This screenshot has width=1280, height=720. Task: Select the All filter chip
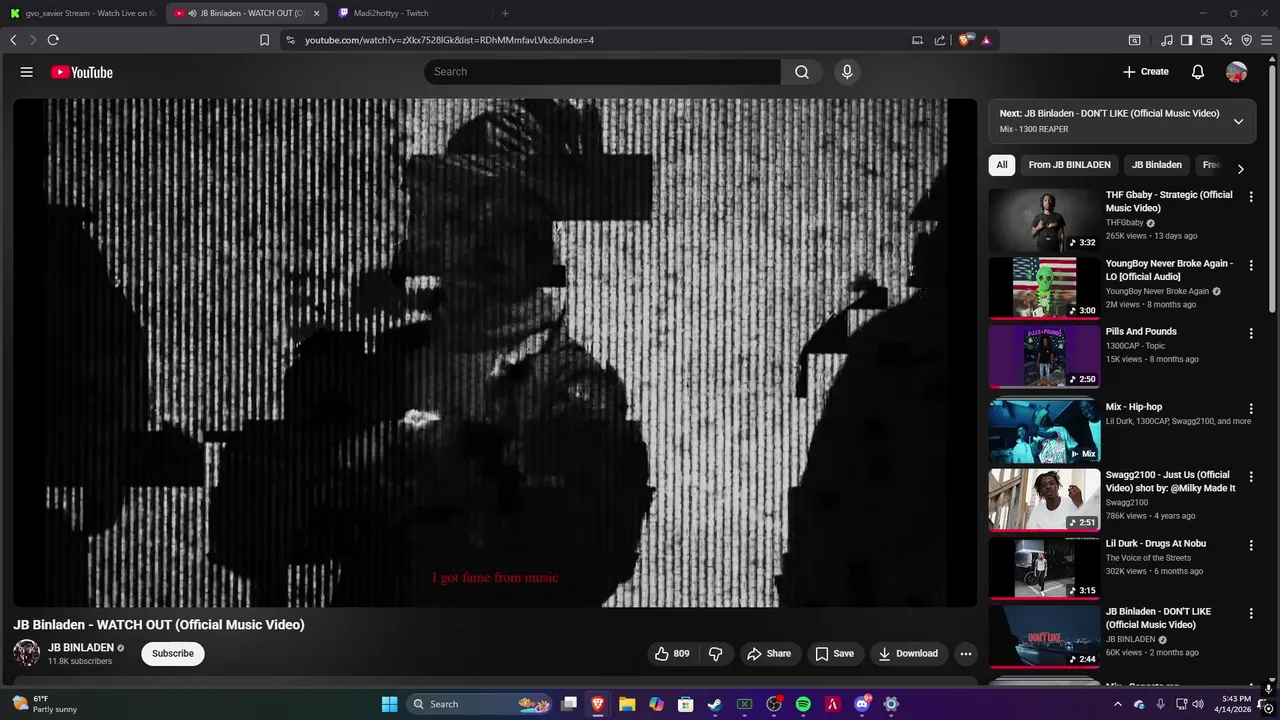tap(1002, 165)
